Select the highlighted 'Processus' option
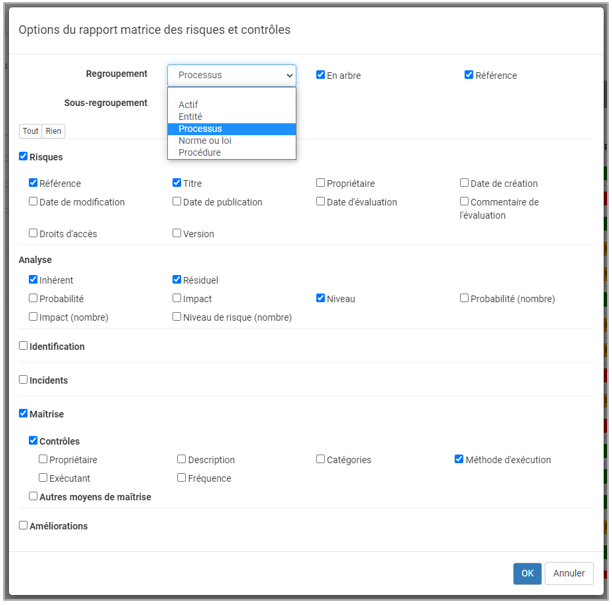This screenshot has height=605, width=612. click(x=200, y=129)
